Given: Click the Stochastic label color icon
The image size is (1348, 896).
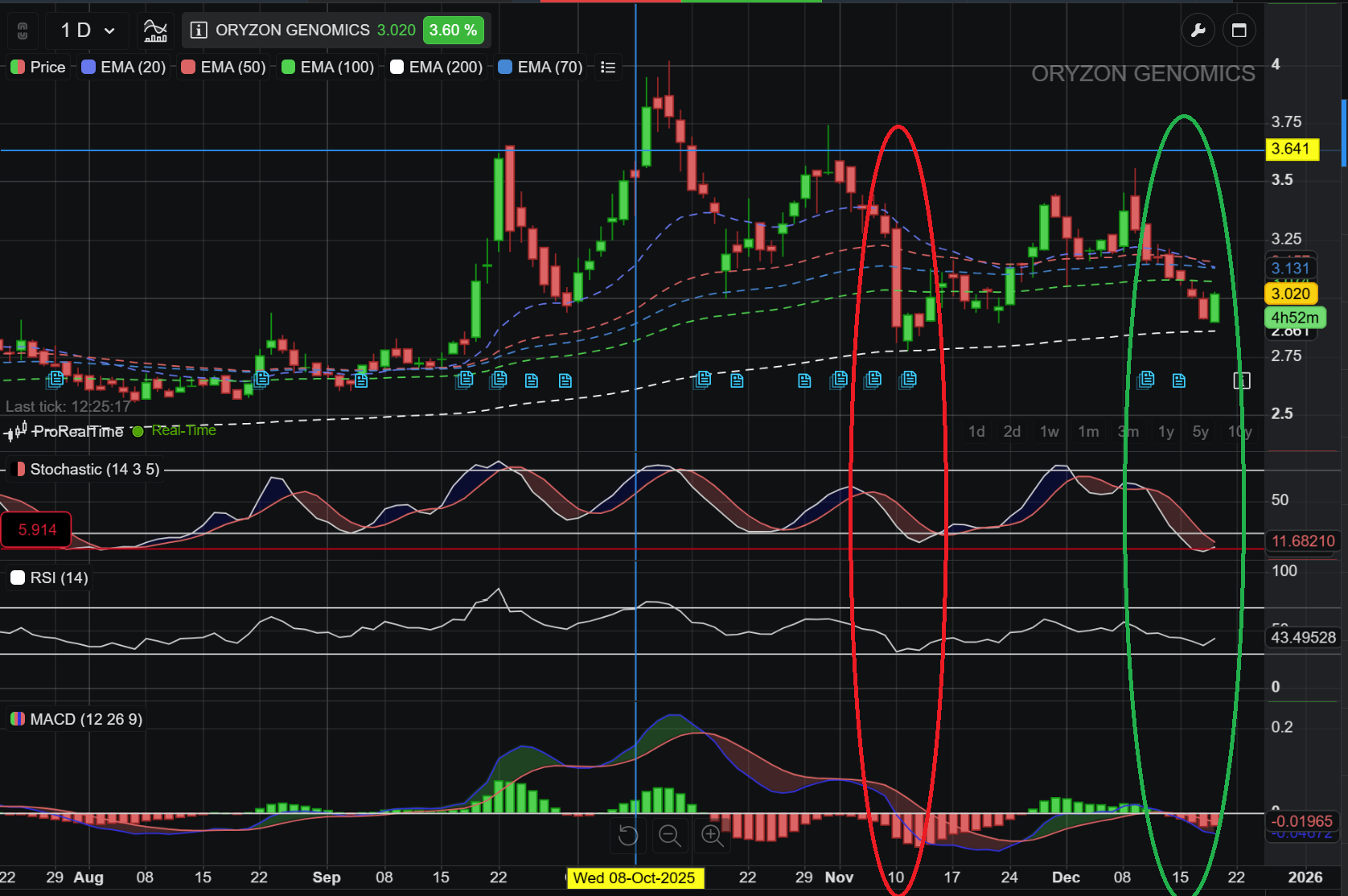Looking at the screenshot, I should pos(18,469).
